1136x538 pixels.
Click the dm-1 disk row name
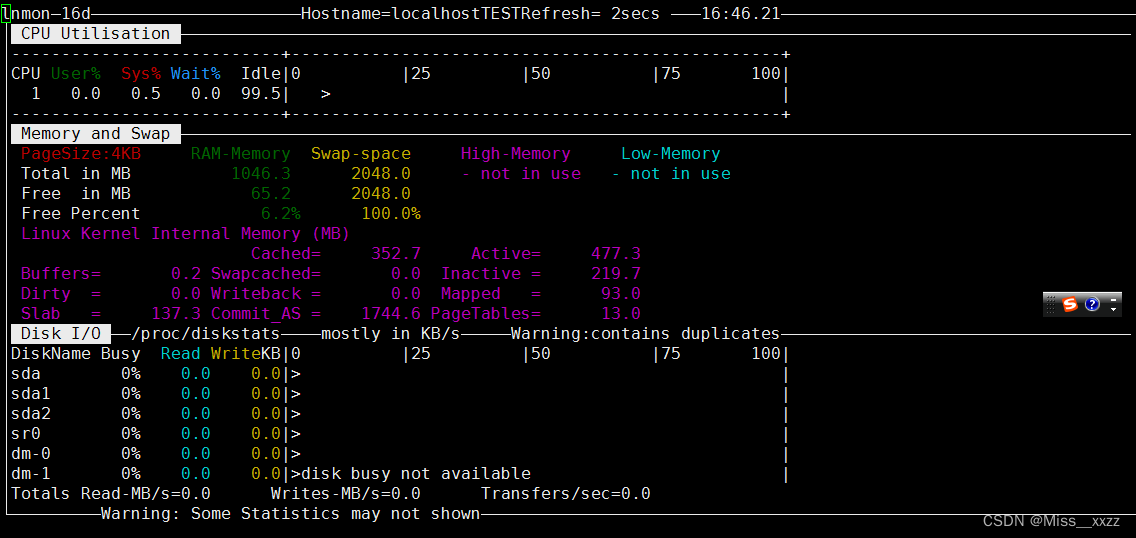tap(30, 474)
